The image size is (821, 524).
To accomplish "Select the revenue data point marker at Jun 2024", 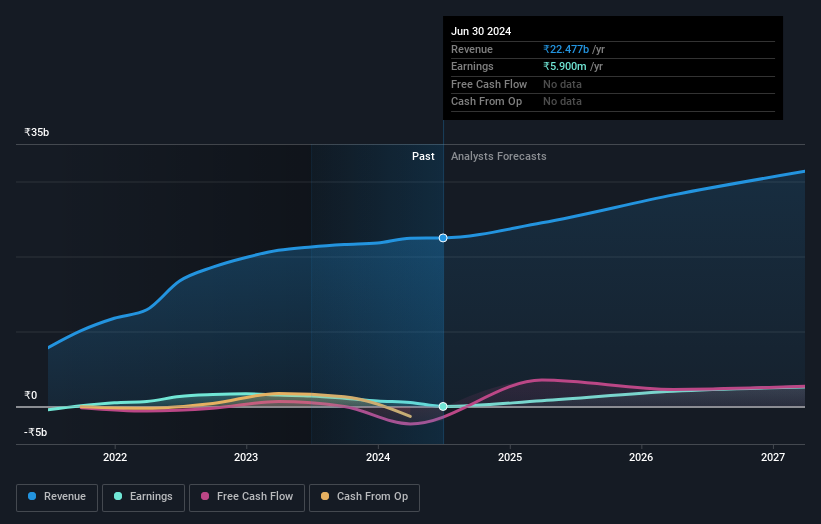I will pyautogui.click(x=443, y=238).
